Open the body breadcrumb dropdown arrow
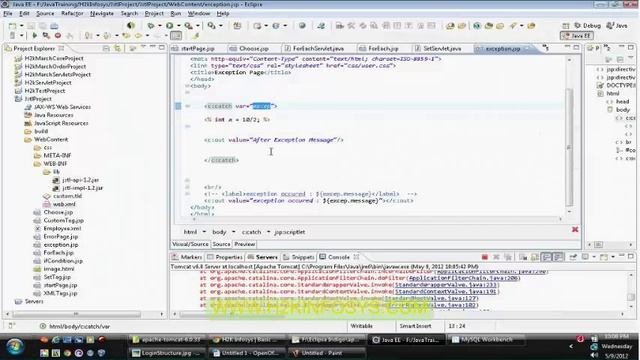Image resolution: width=640 pixels, height=360 pixels. (x=233, y=232)
